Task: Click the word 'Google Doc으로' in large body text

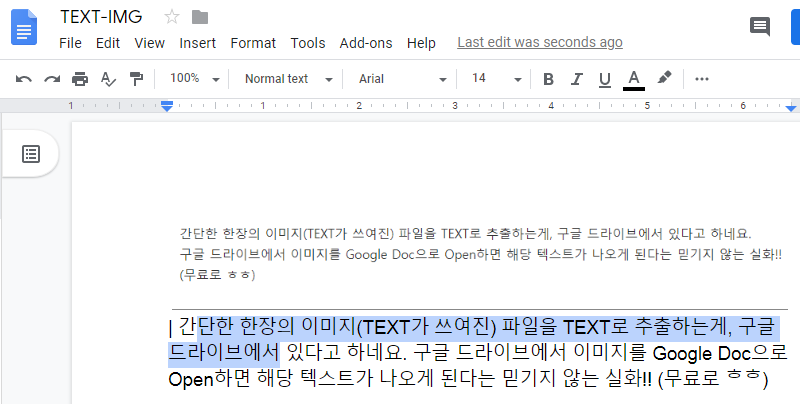Action: pyautogui.click(x=720, y=353)
